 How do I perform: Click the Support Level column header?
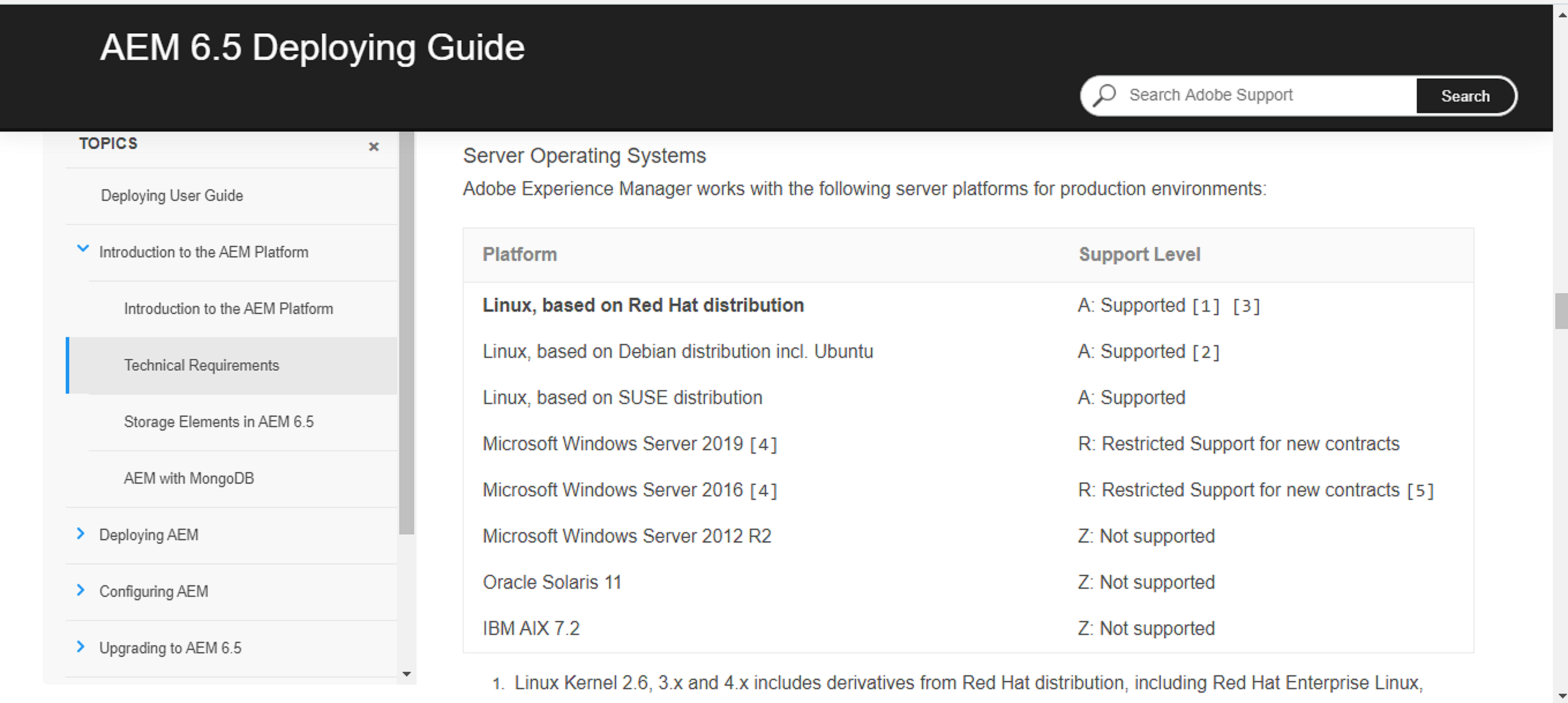1139,254
